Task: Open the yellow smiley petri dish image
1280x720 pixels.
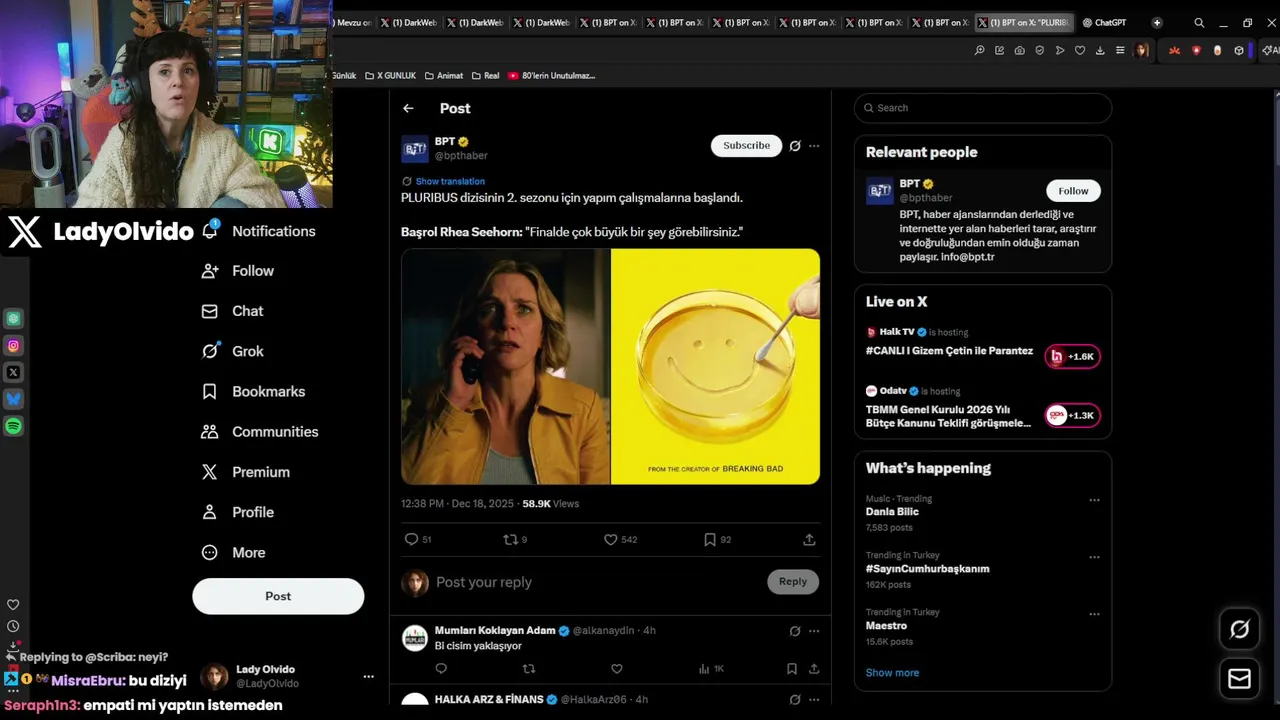Action: tap(716, 367)
